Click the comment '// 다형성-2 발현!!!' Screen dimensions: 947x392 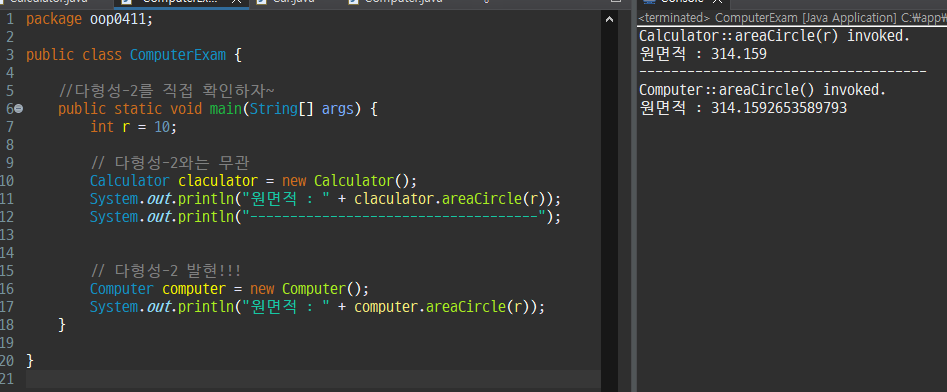click(x=166, y=270)
